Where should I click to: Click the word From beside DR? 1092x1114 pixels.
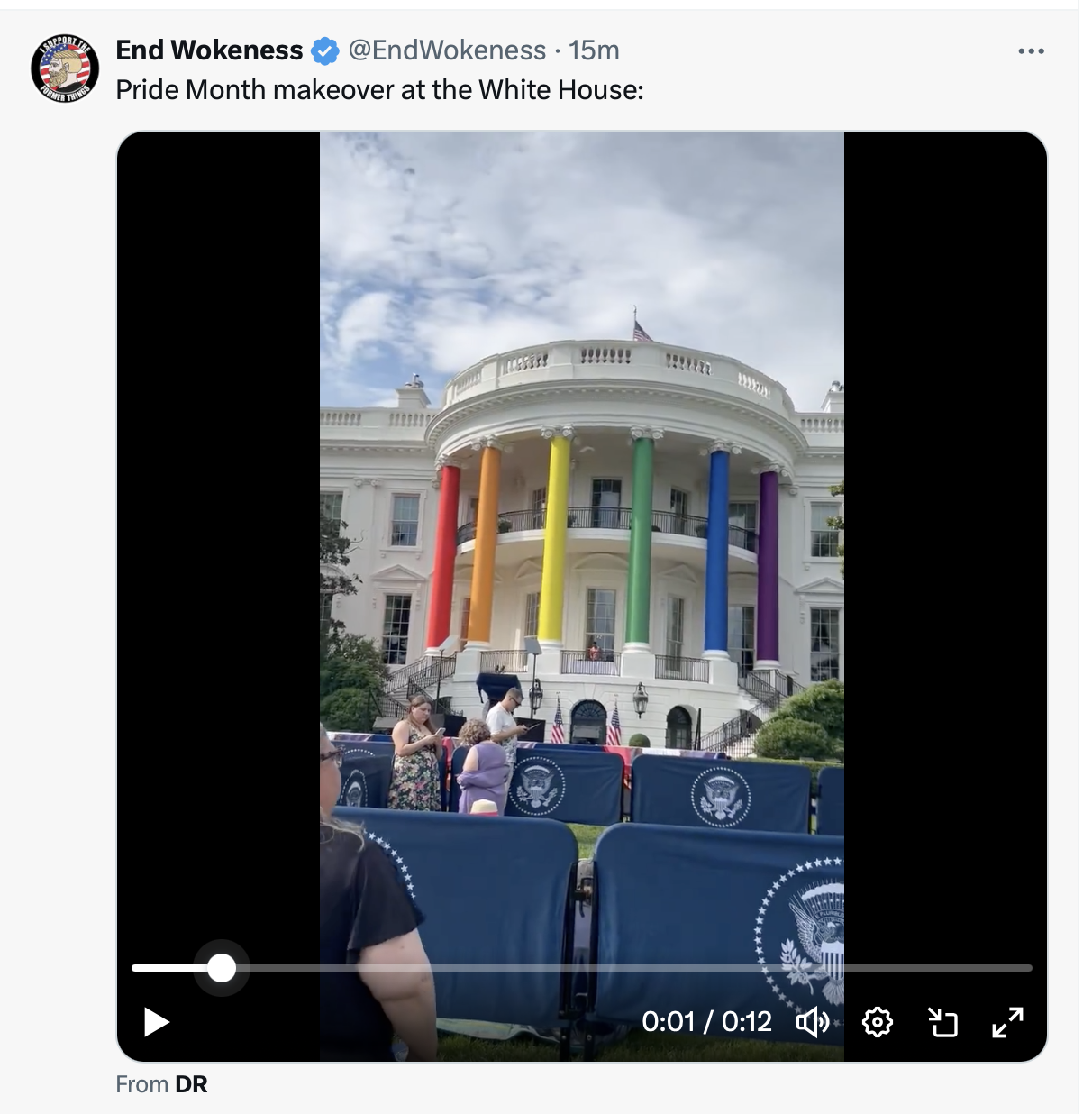pos(141,1084)
